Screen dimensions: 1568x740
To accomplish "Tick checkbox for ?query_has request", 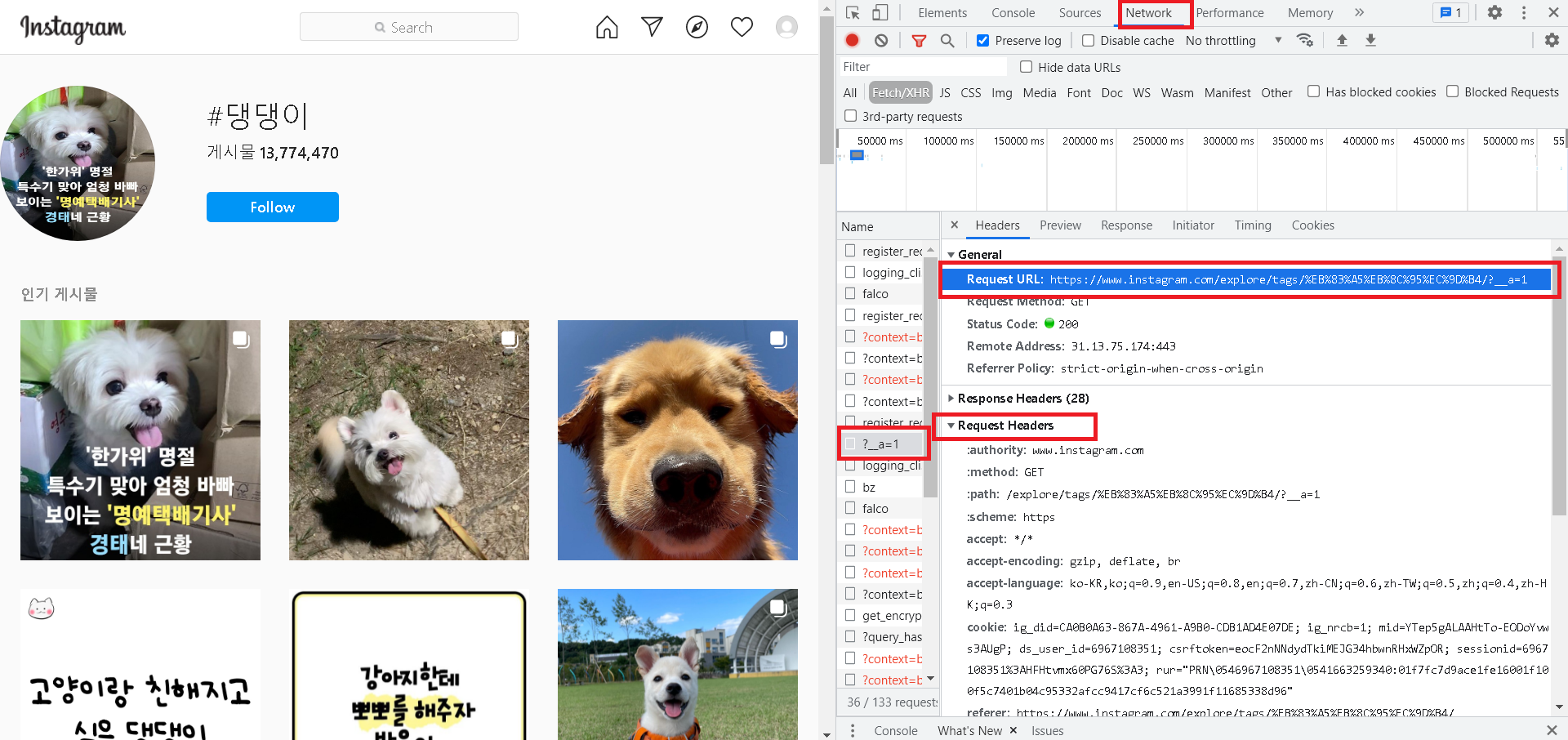I will tap(850, 636).
